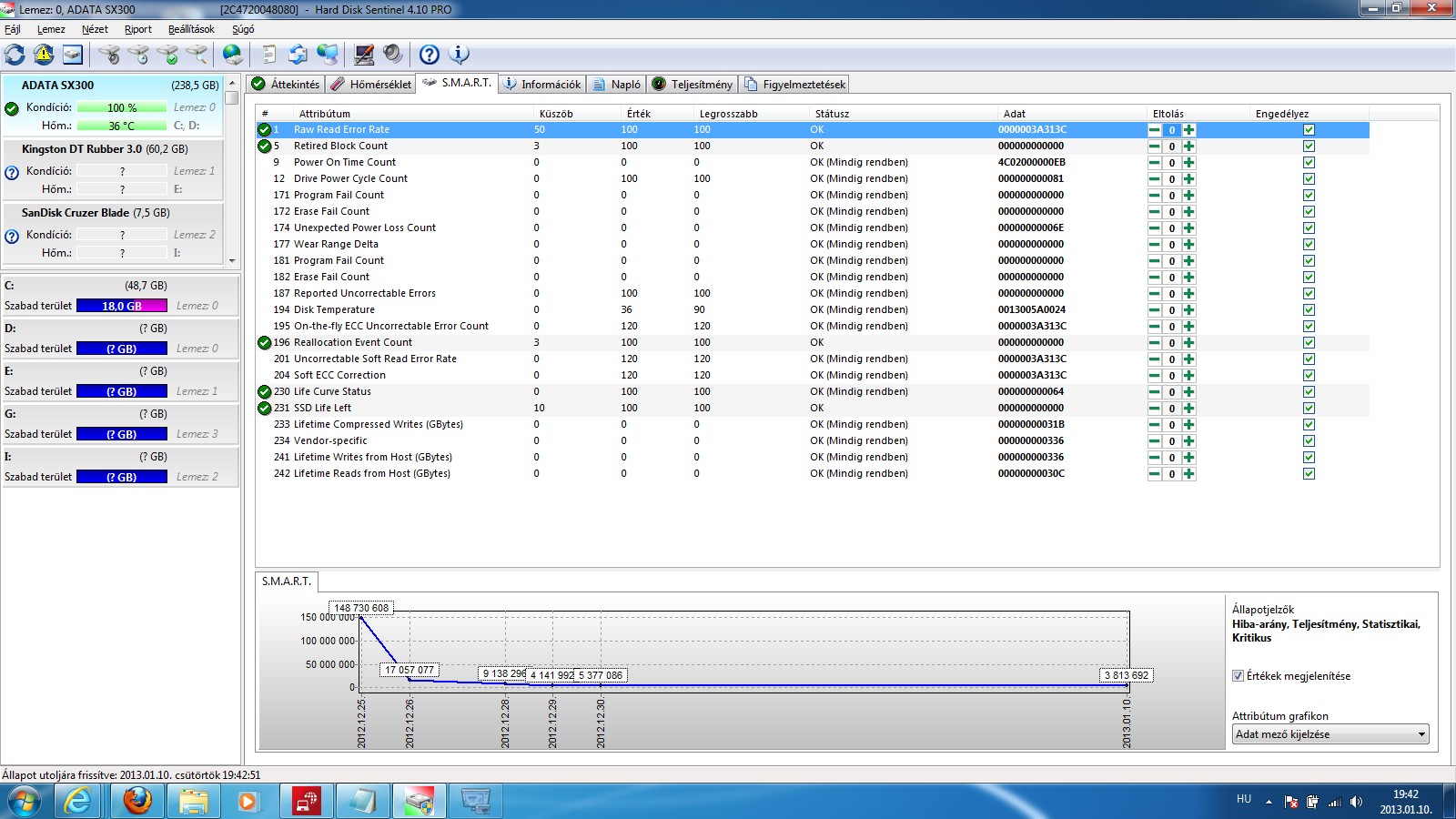Screen dimensions: 1456x819
Task: Switch to the Információk tab
Action: click(542, 85)
